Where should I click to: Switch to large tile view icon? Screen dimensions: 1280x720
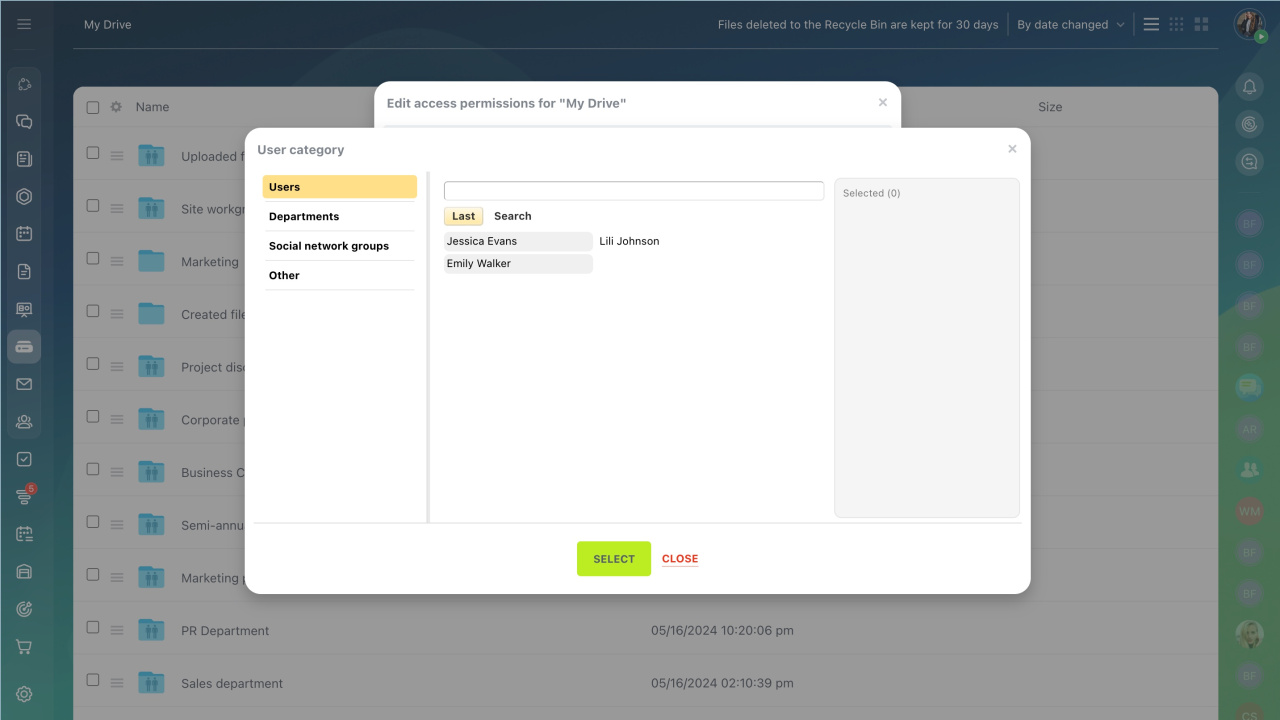coord(1201,24)
